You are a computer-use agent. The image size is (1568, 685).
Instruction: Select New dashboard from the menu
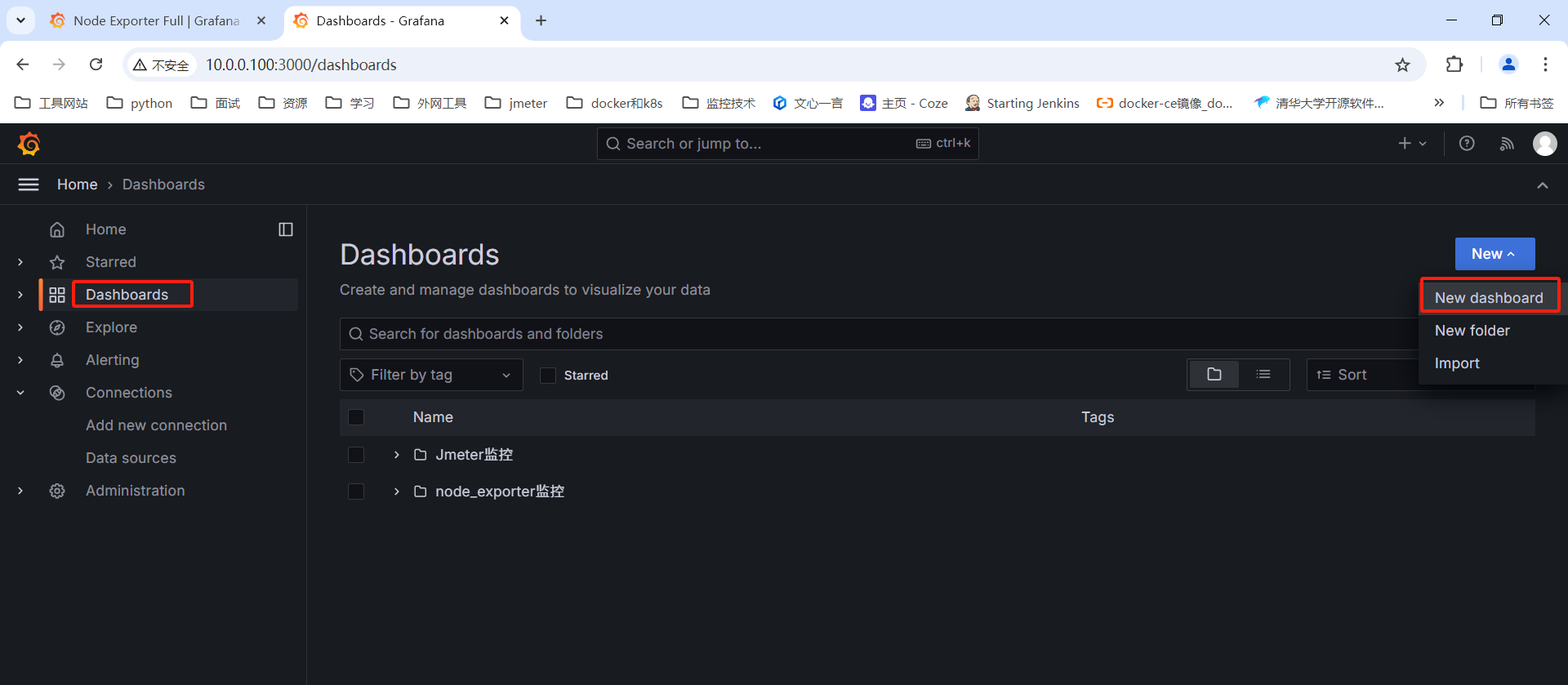point(1489,298)
